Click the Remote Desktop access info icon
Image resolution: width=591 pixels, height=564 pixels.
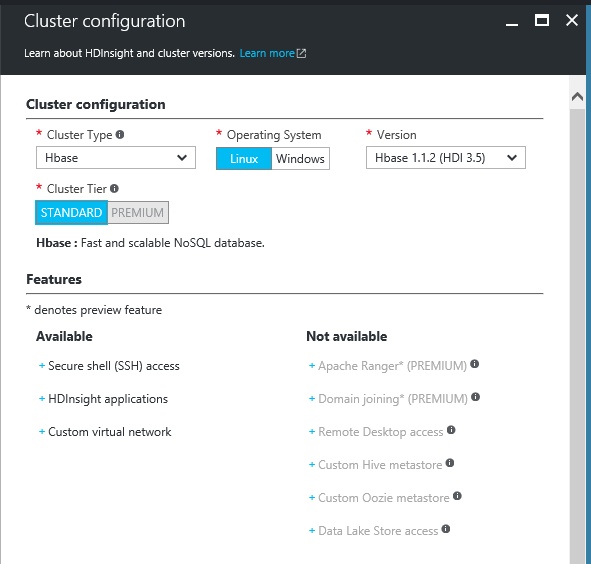point(451,430)
